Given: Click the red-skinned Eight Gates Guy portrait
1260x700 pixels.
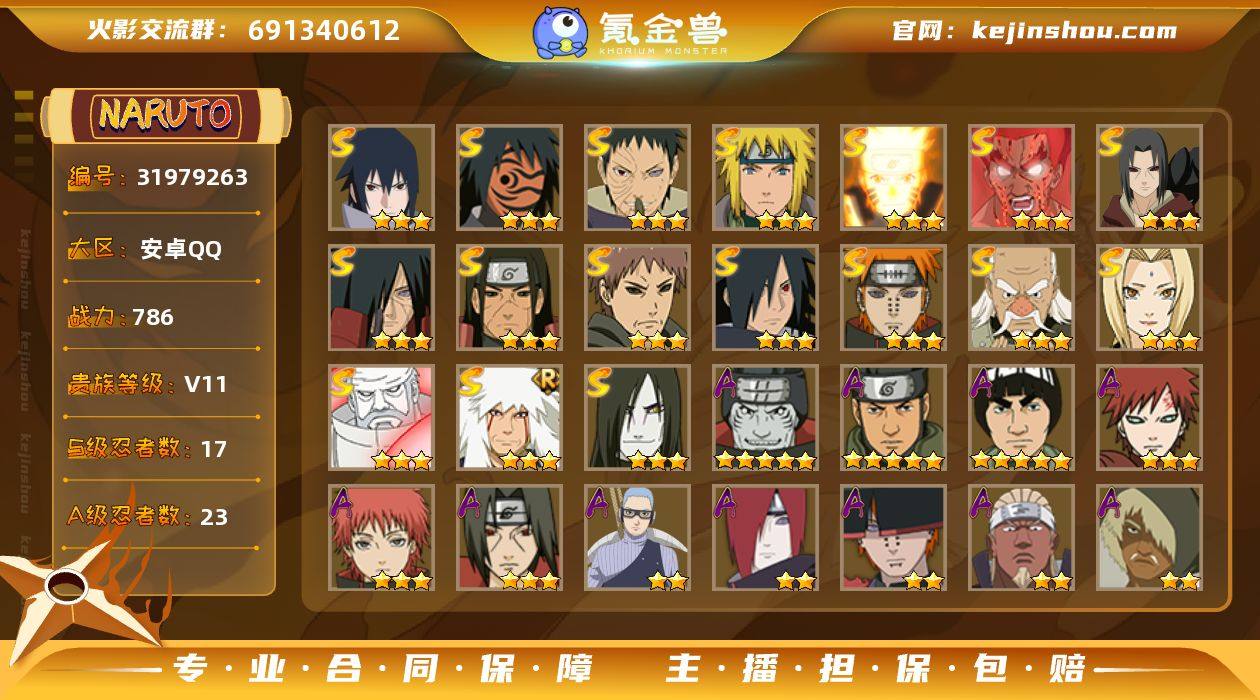Looking at the screenshot, I should pos(1022,178).
